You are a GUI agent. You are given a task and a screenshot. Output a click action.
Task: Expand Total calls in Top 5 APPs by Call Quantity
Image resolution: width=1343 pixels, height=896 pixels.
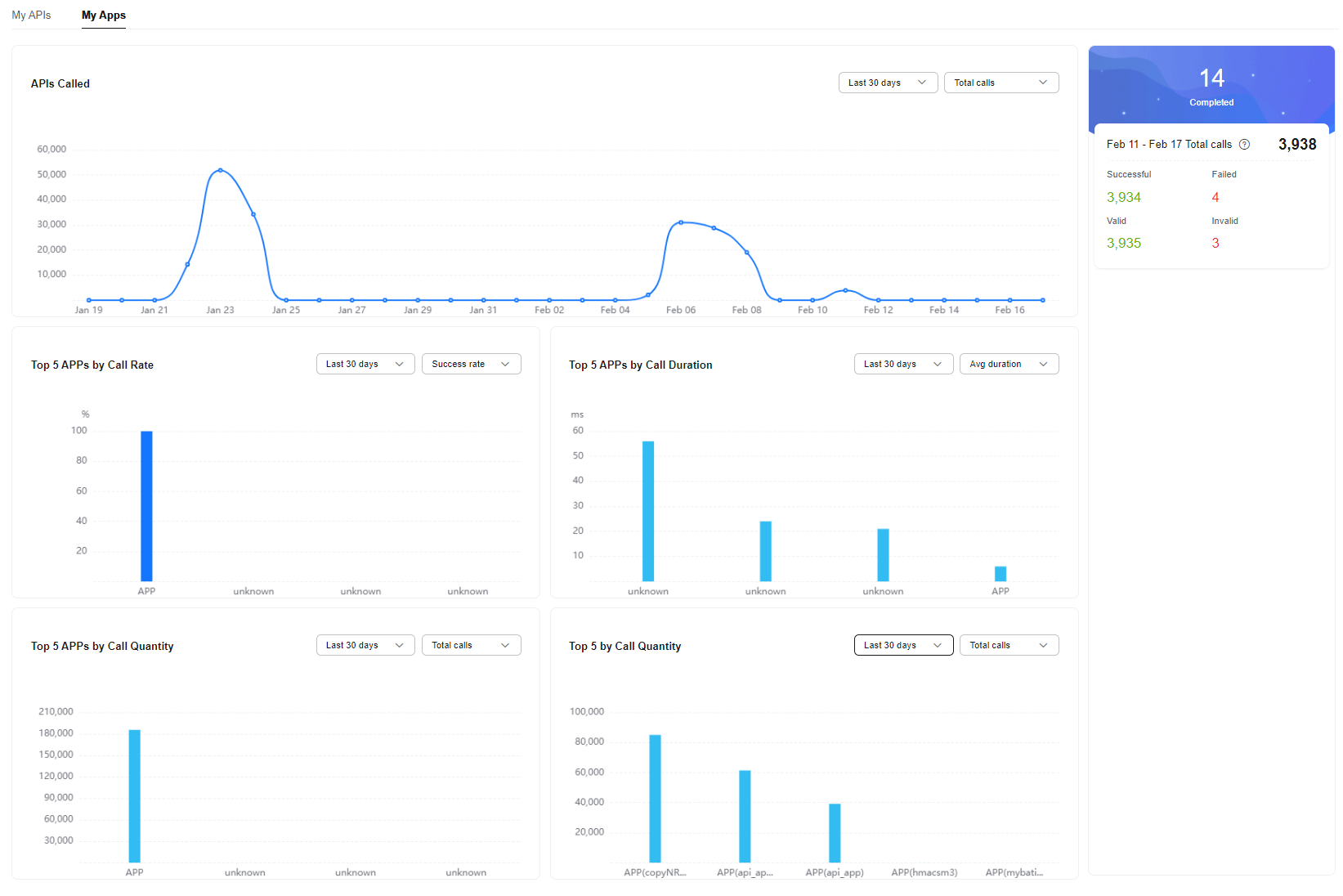click(471, 645)
